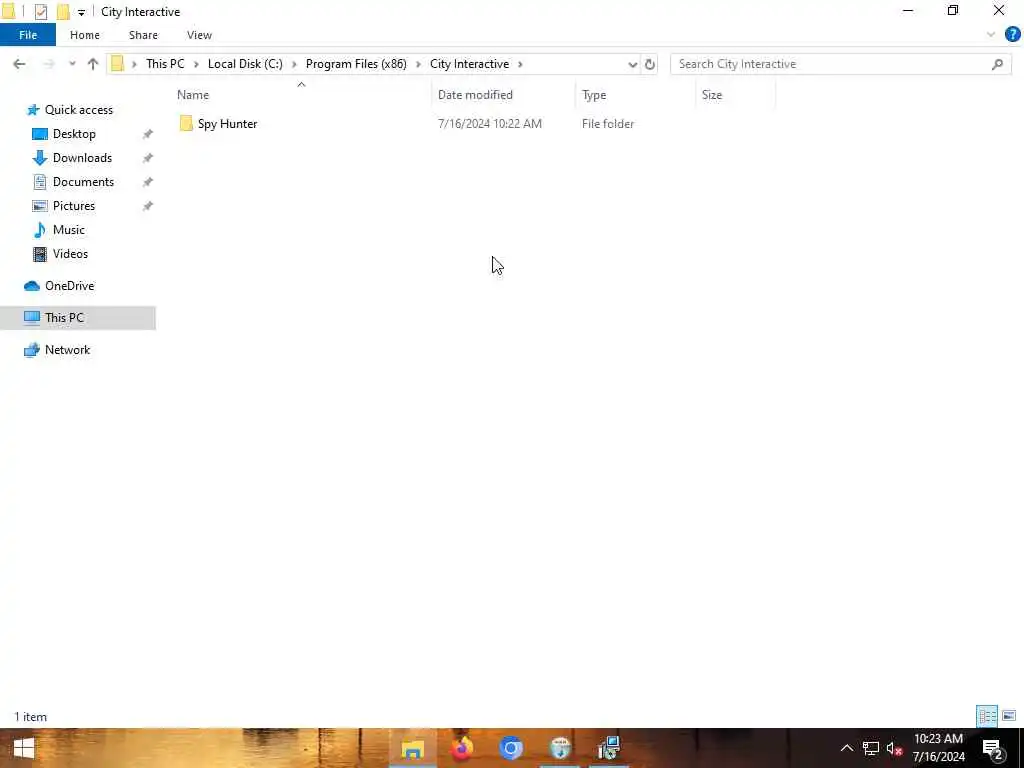
Task: Go forward with the forward arrow
Action: (48, 64)
